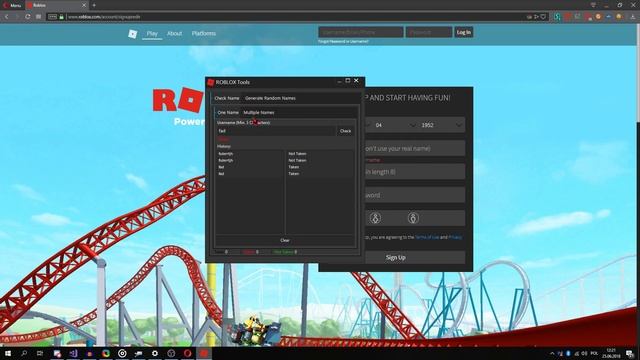Click the VPN badge in address bar
Viewport: 640px width, 360px height.
point(52,17)
